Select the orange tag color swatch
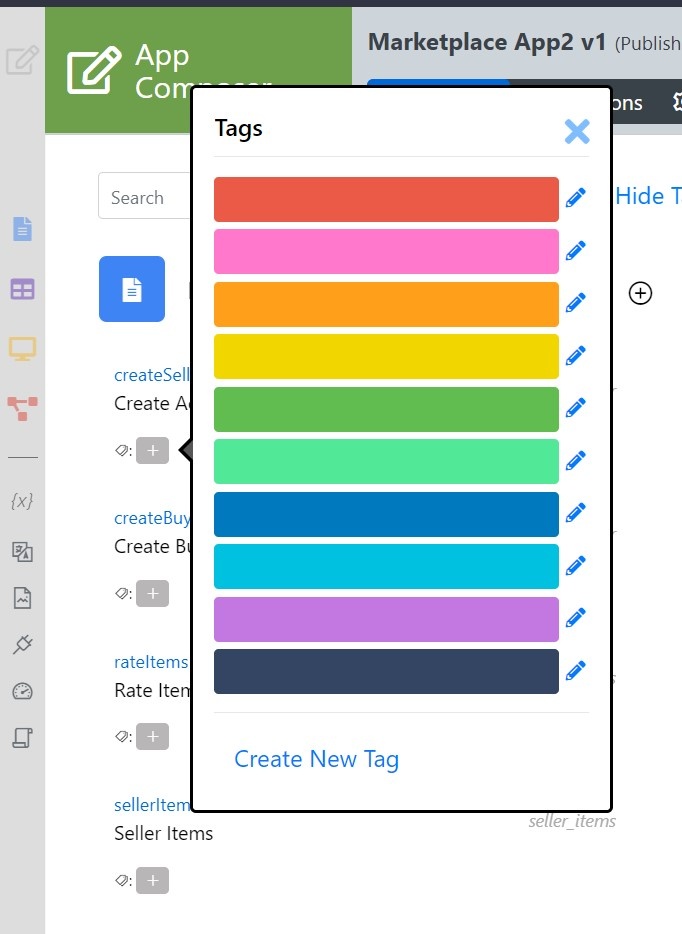 pos(386,304)
